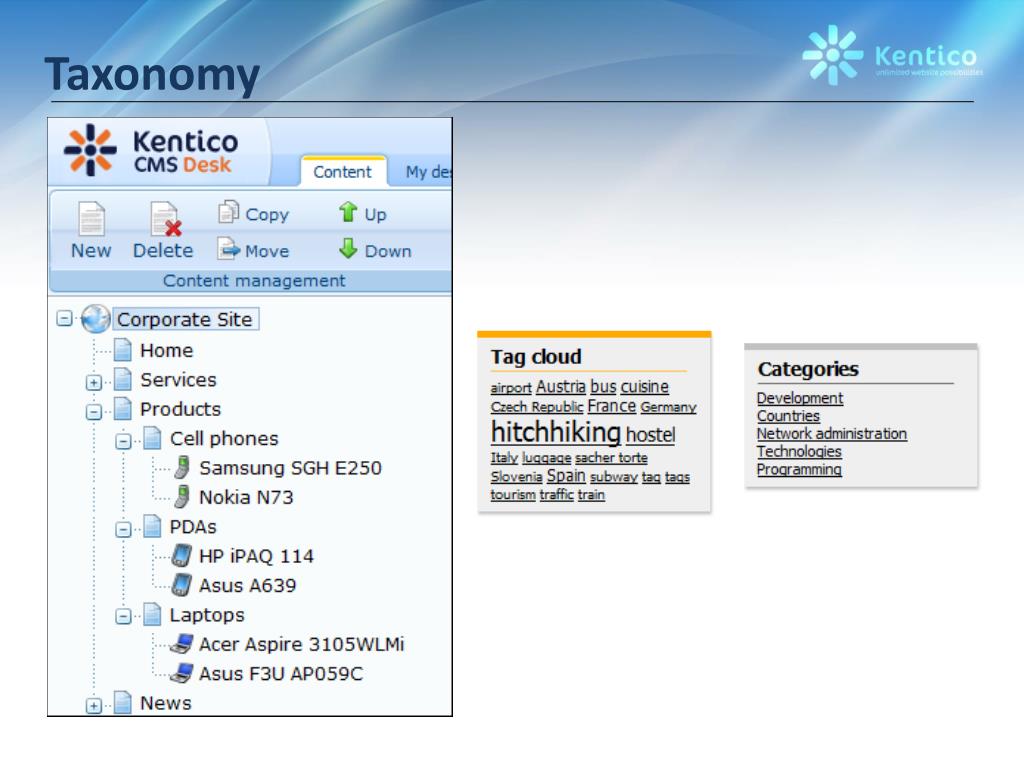Image resolution: width=1024 pixels, height=768 pixels.
Task: Open the Network administration category
Action: pyautogui.click(x=832, y=434)
